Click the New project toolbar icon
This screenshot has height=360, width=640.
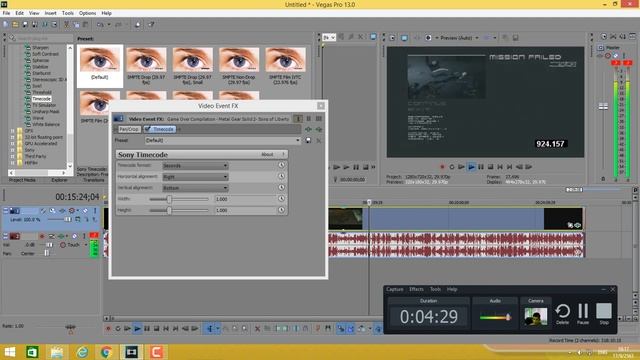point(6,24)
